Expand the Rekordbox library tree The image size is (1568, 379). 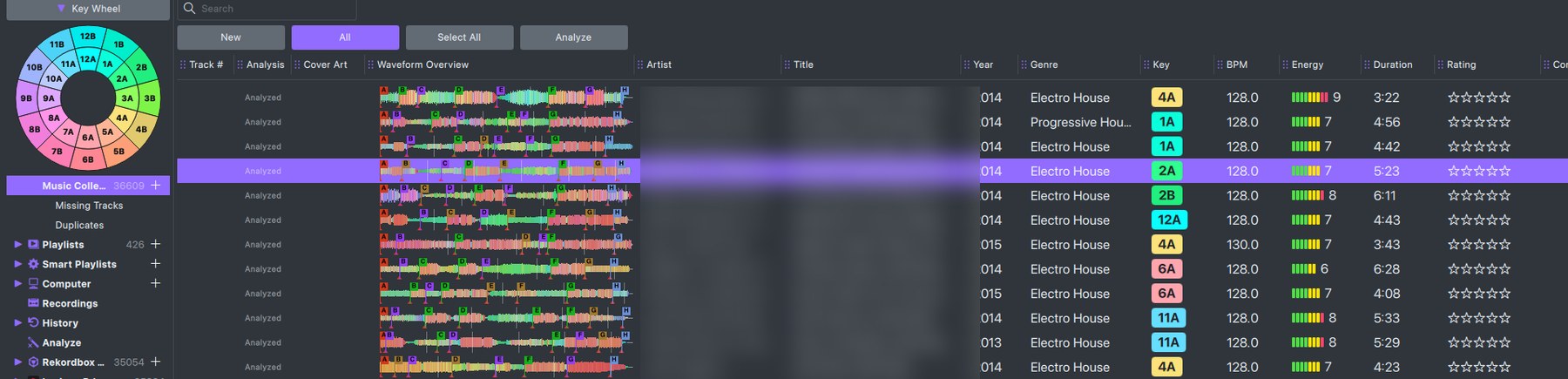coord(17,362)
